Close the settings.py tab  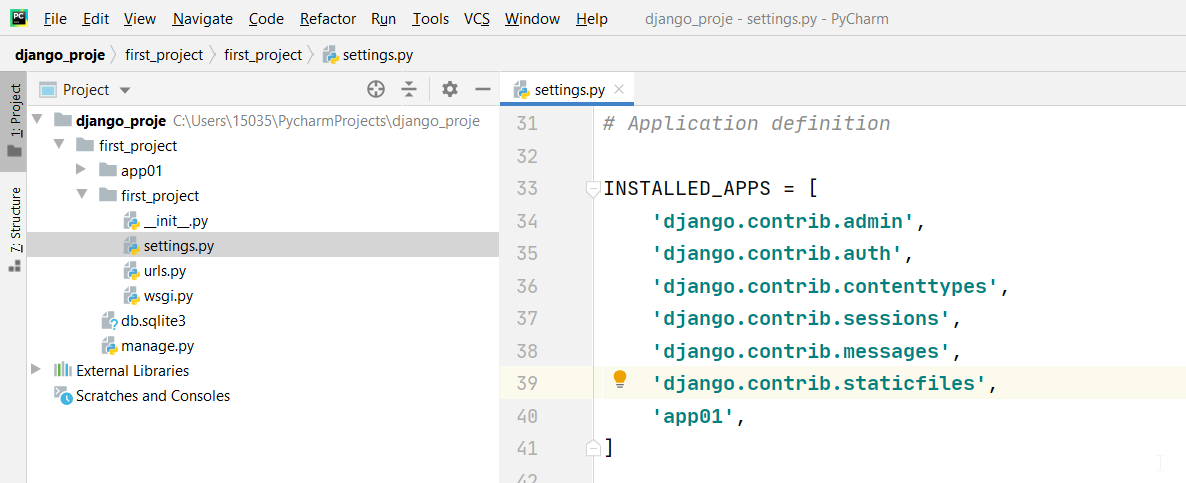click(620, 89)
